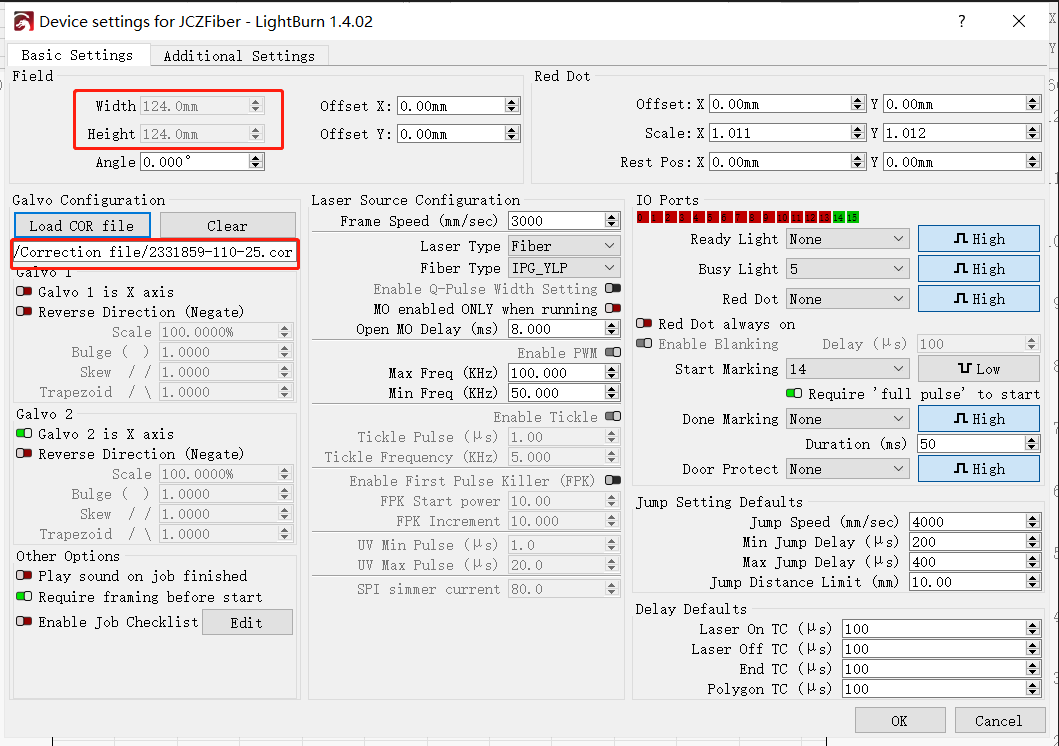Open the Fiber Type dropdown
Screen dimensions: 1059x746
tap(563, 268)
